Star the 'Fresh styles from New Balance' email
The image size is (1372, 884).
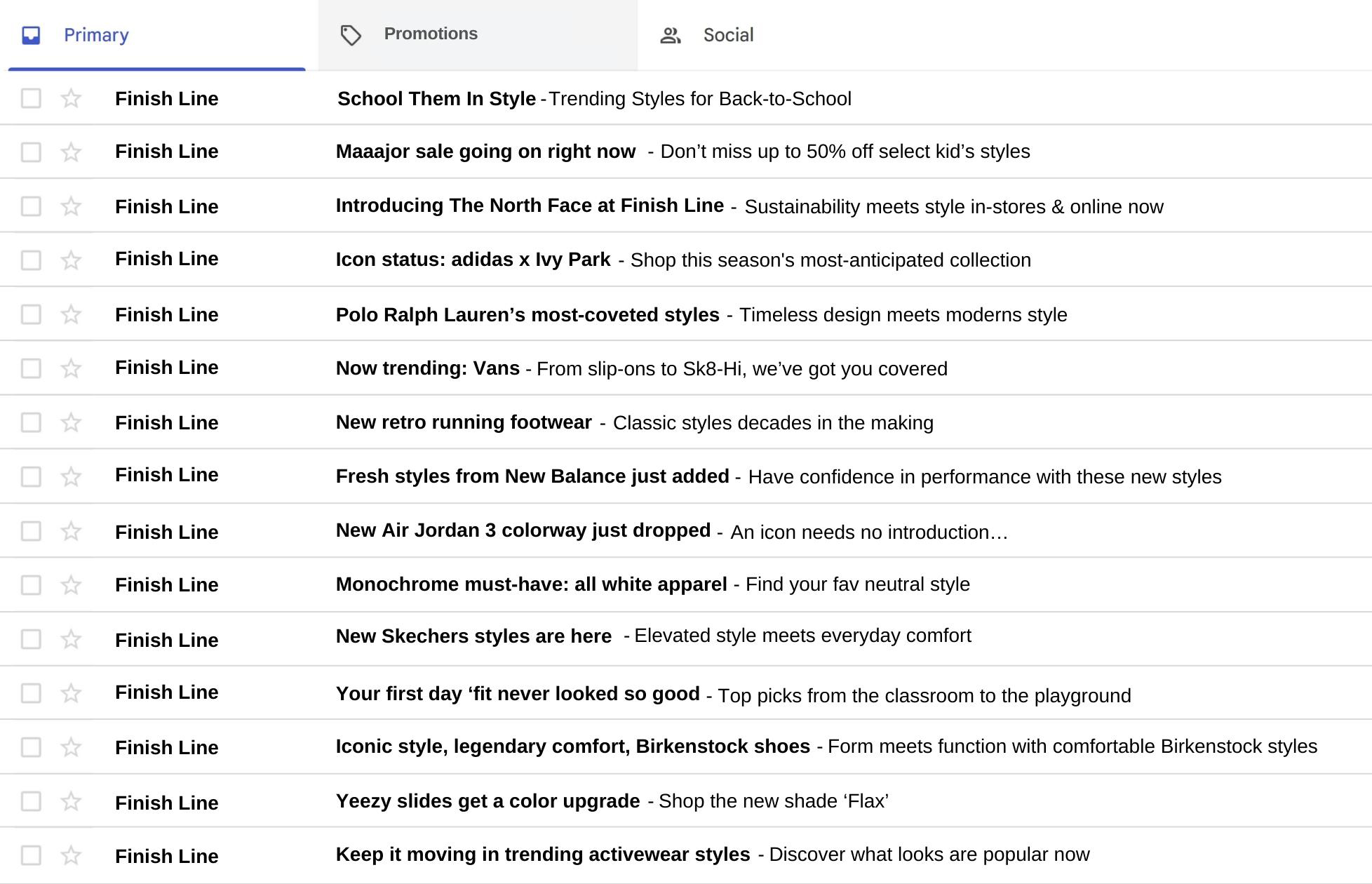click(71, 477)
